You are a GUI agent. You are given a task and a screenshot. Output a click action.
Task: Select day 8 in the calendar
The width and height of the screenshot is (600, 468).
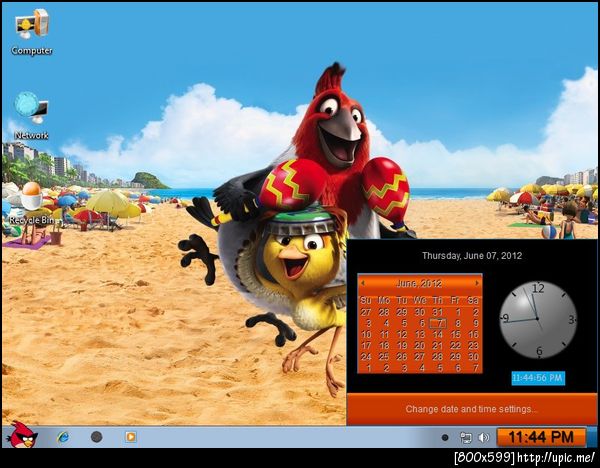457,323
